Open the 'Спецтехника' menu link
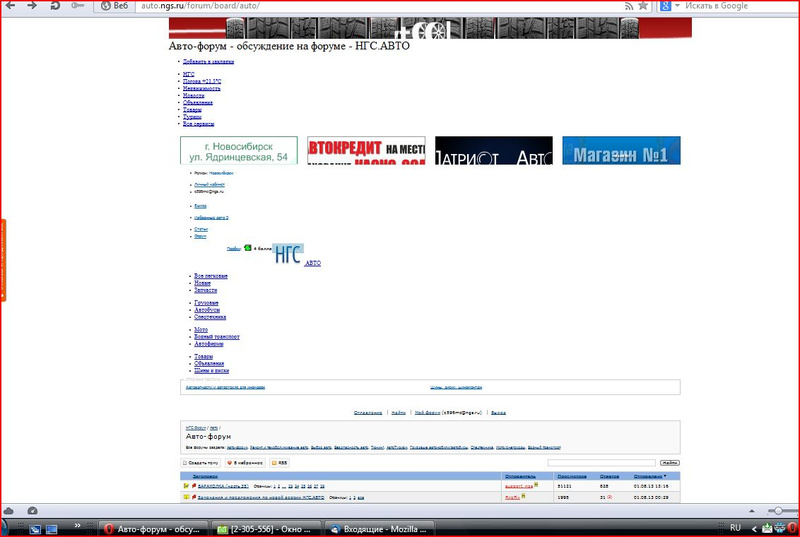The width and height of the screenshot is (800, 537). point(210,317)
